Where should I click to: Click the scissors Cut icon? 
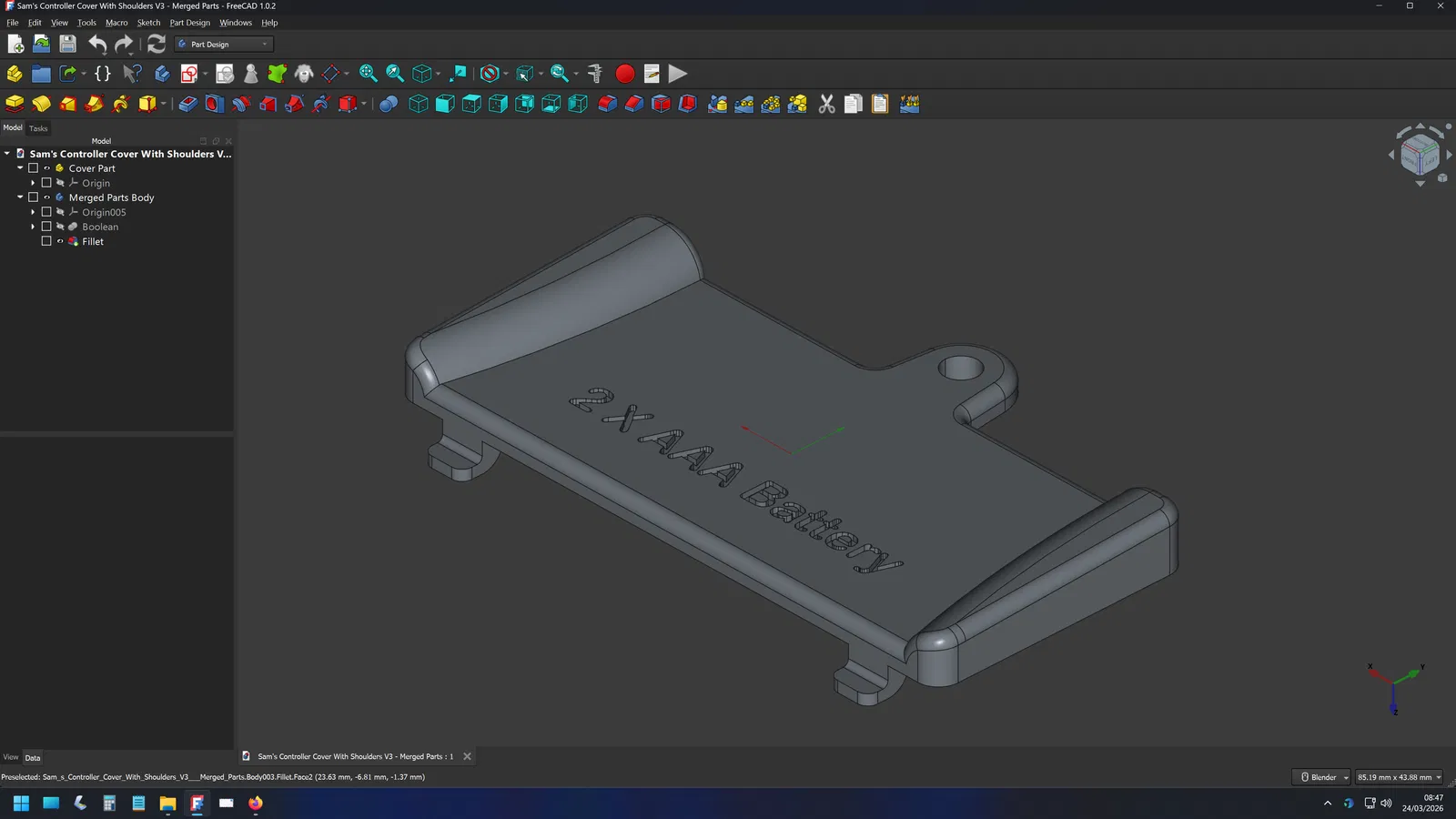coord(826,104)
